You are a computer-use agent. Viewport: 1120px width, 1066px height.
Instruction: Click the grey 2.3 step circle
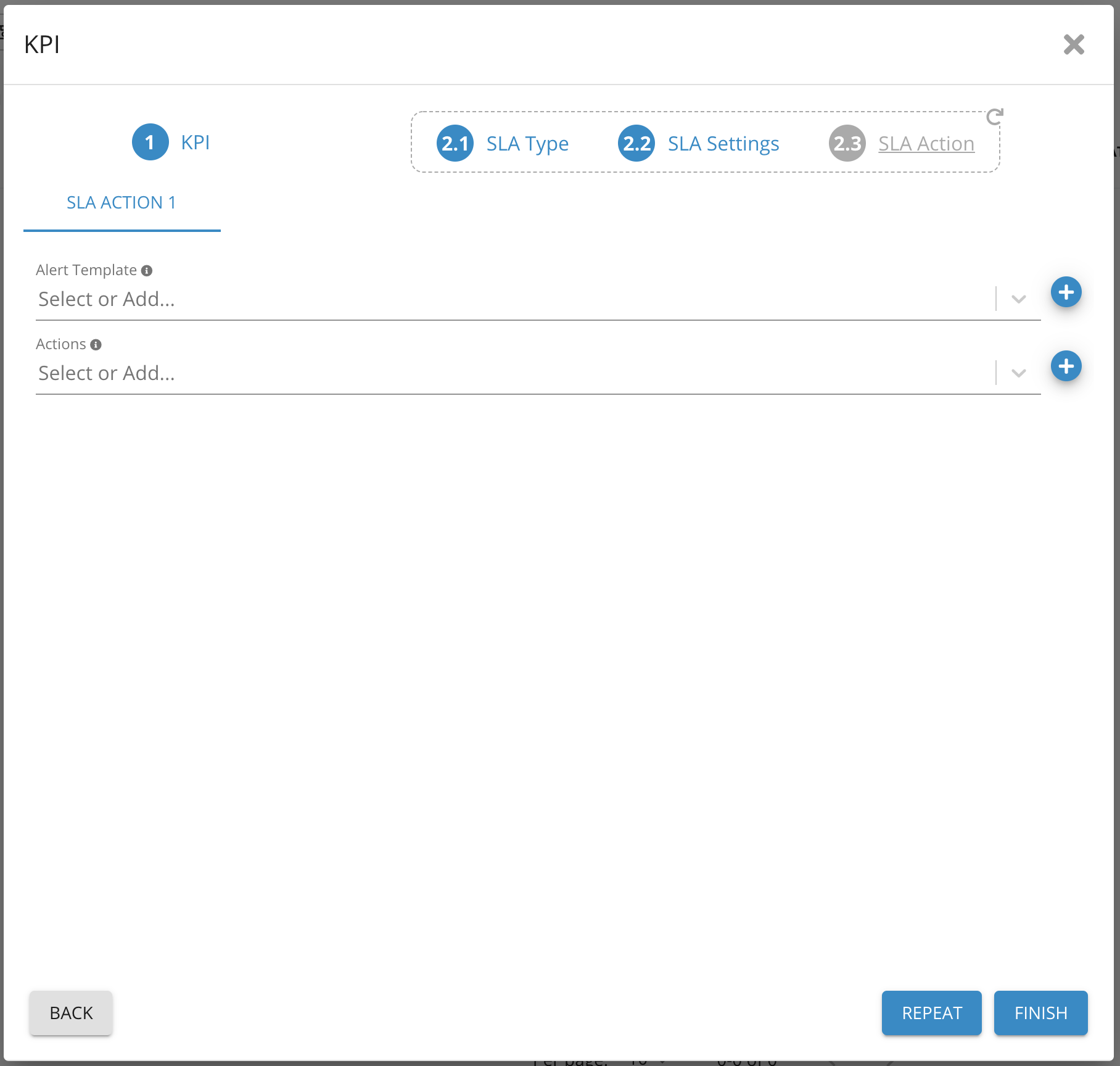(847, 144)
